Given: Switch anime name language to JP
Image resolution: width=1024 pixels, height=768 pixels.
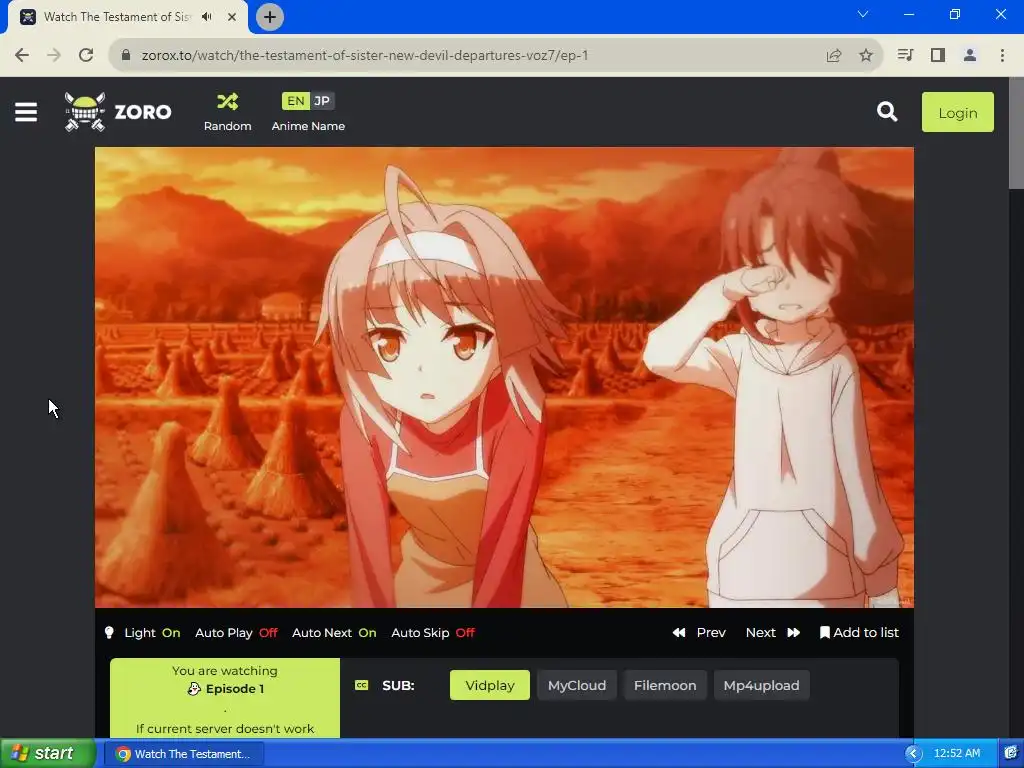Looking at the screenshot, I should point(322,101).
